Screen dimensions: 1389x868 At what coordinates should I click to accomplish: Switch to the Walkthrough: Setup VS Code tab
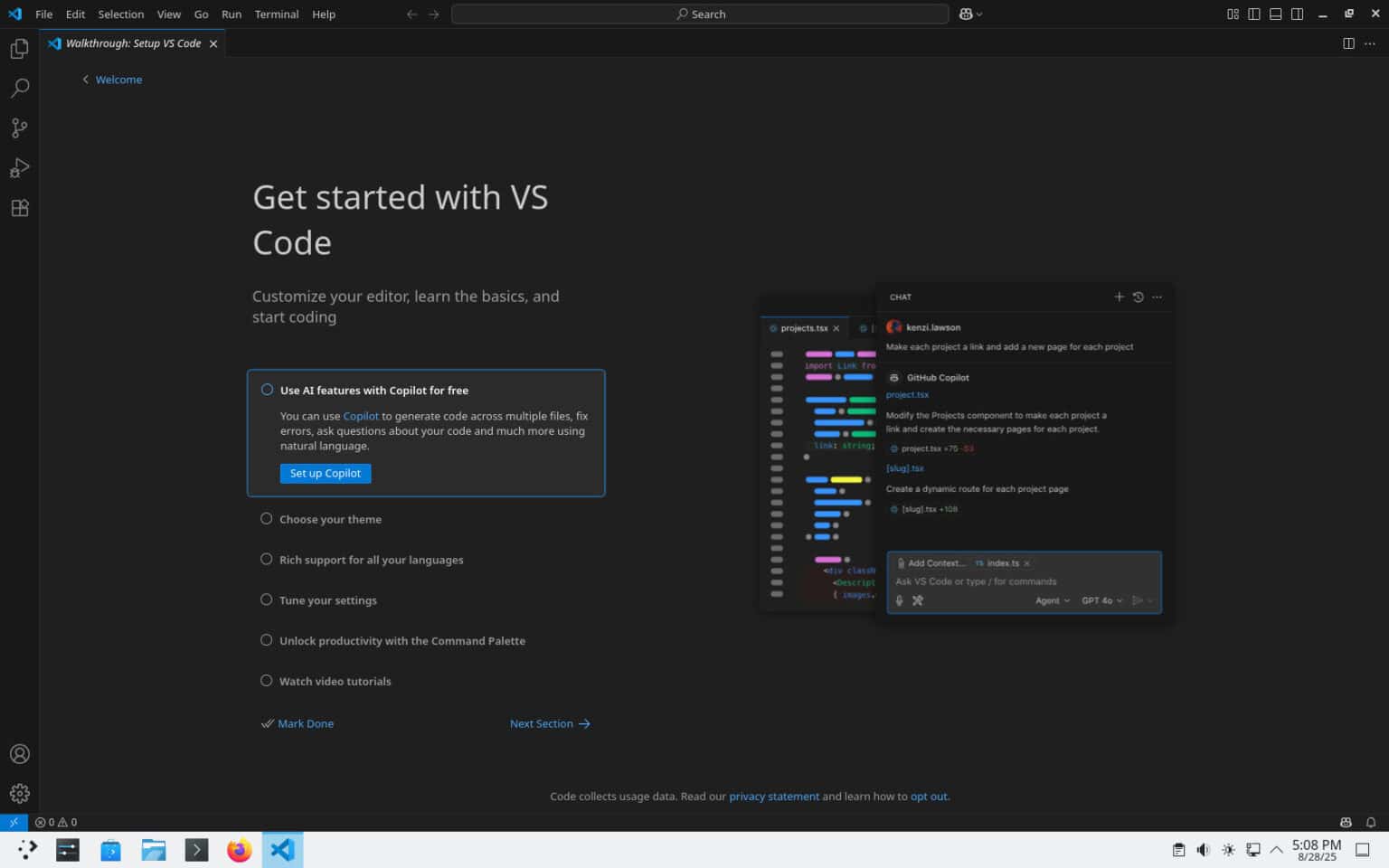tap(133, 42)
